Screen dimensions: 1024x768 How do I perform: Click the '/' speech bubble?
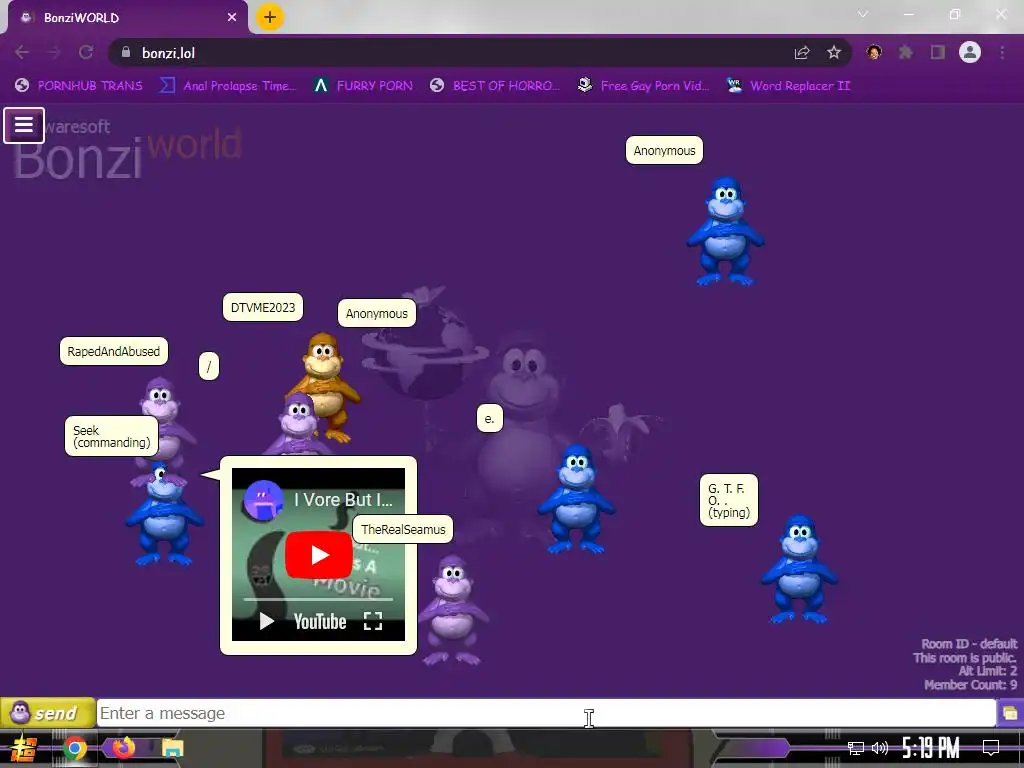(x=209, y=366)
